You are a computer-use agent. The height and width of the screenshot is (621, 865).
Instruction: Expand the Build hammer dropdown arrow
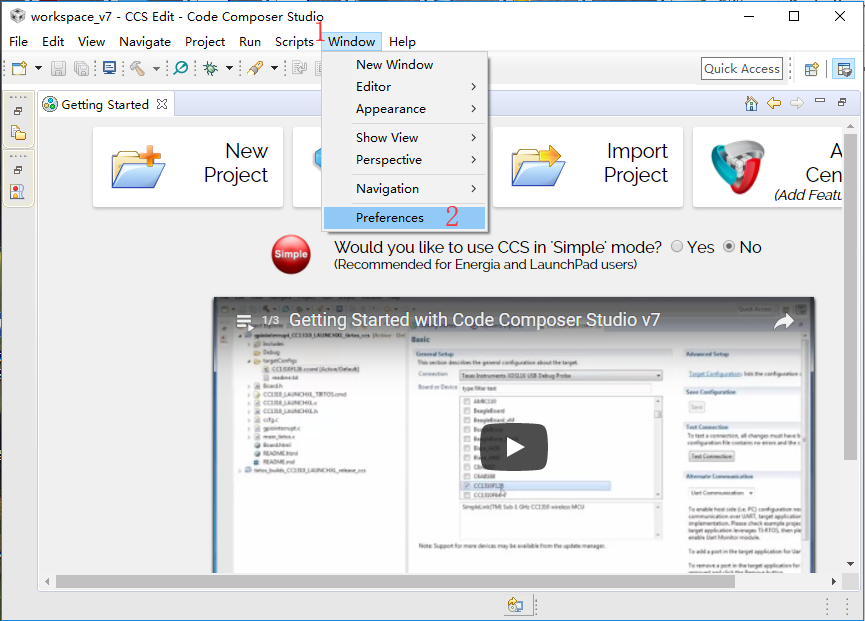point(156,68)
